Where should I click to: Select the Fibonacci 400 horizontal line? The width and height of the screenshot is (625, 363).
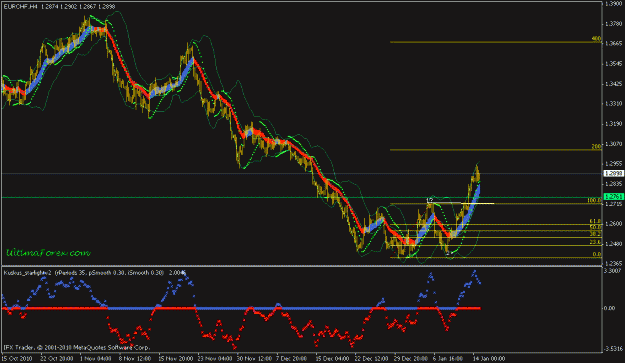[x=495, y=42]
